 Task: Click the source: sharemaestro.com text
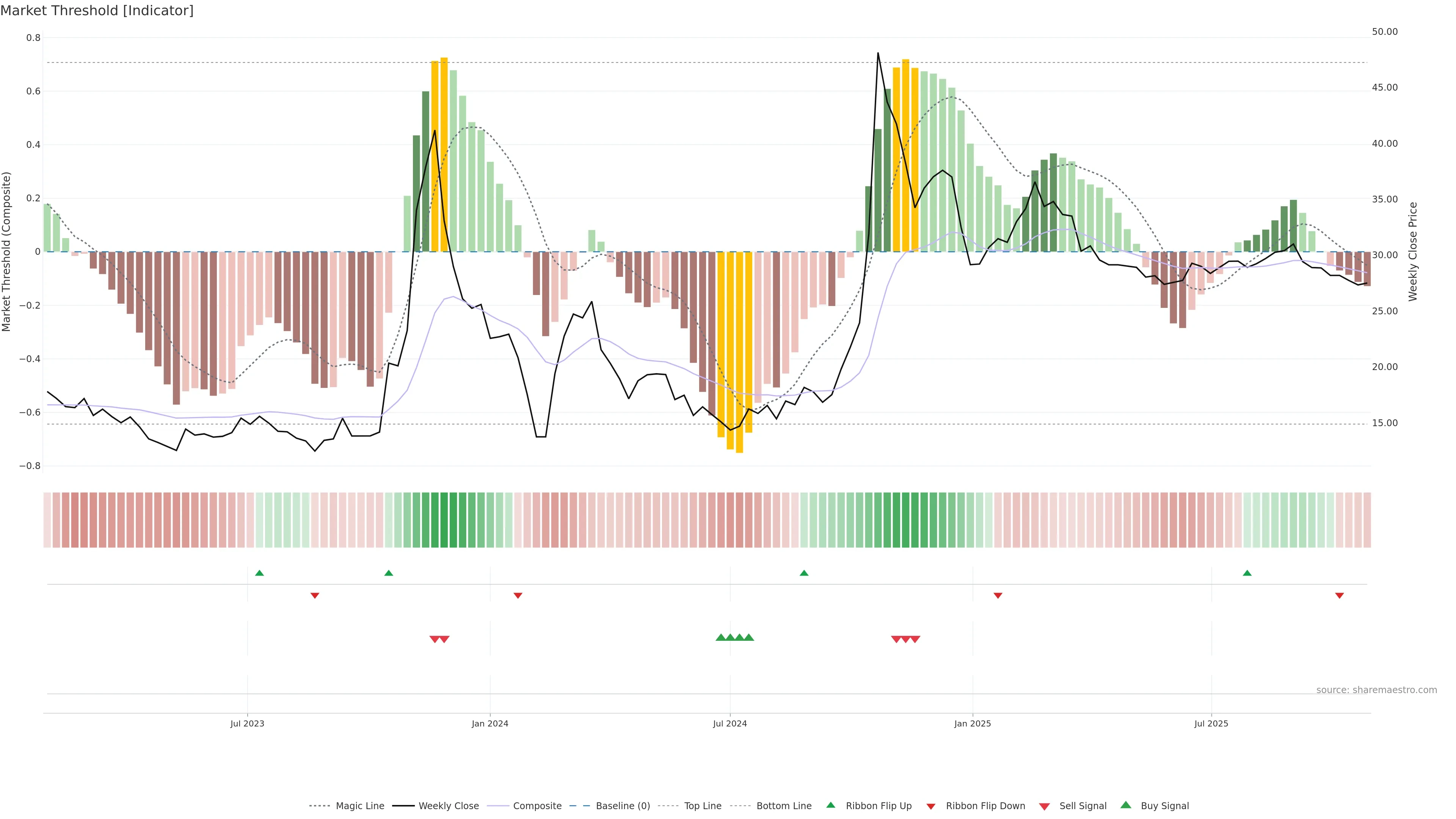click(1376, 690)
